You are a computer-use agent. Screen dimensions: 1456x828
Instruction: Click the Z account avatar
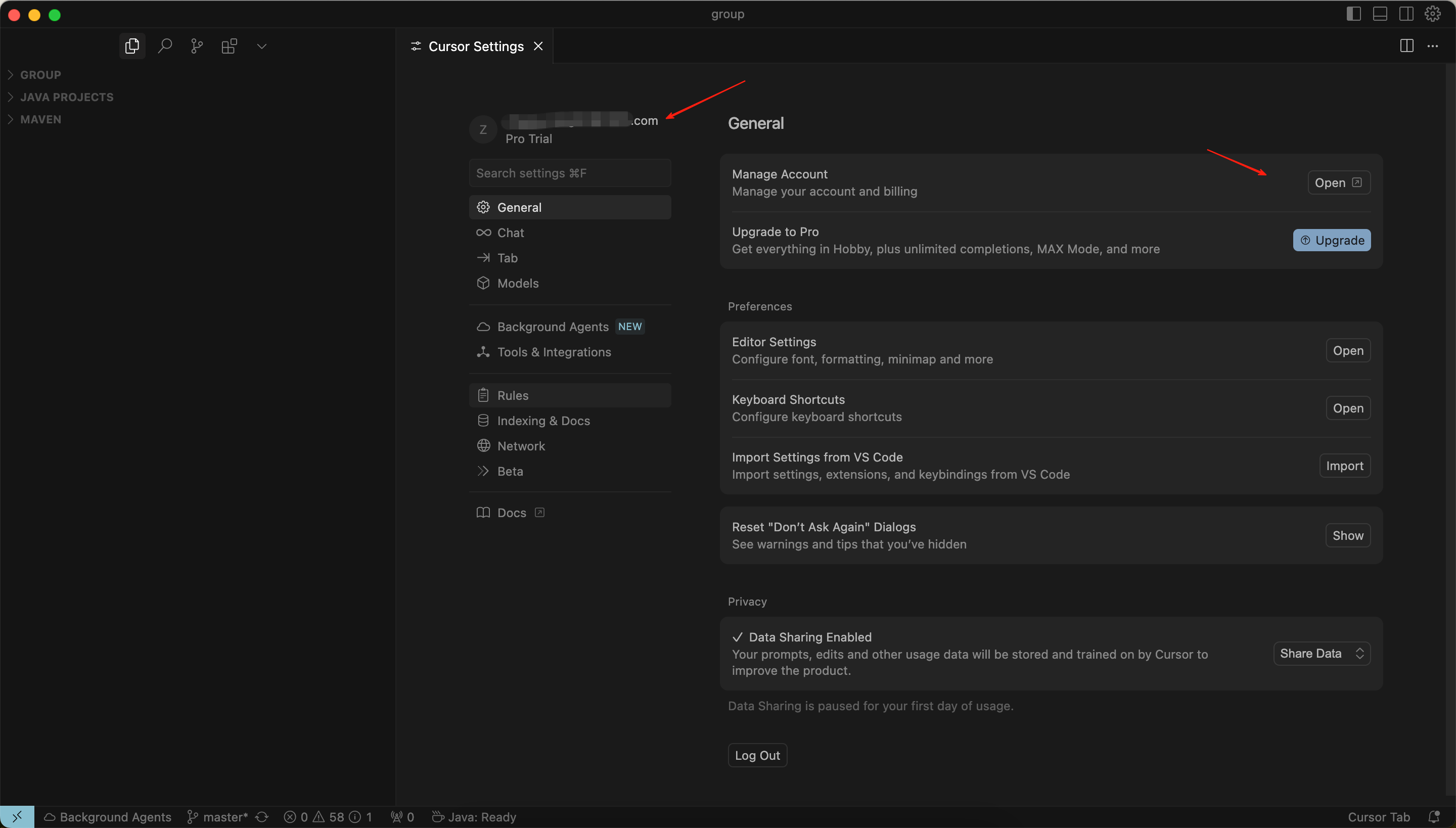pyautogui.click(x=483, y=129)
